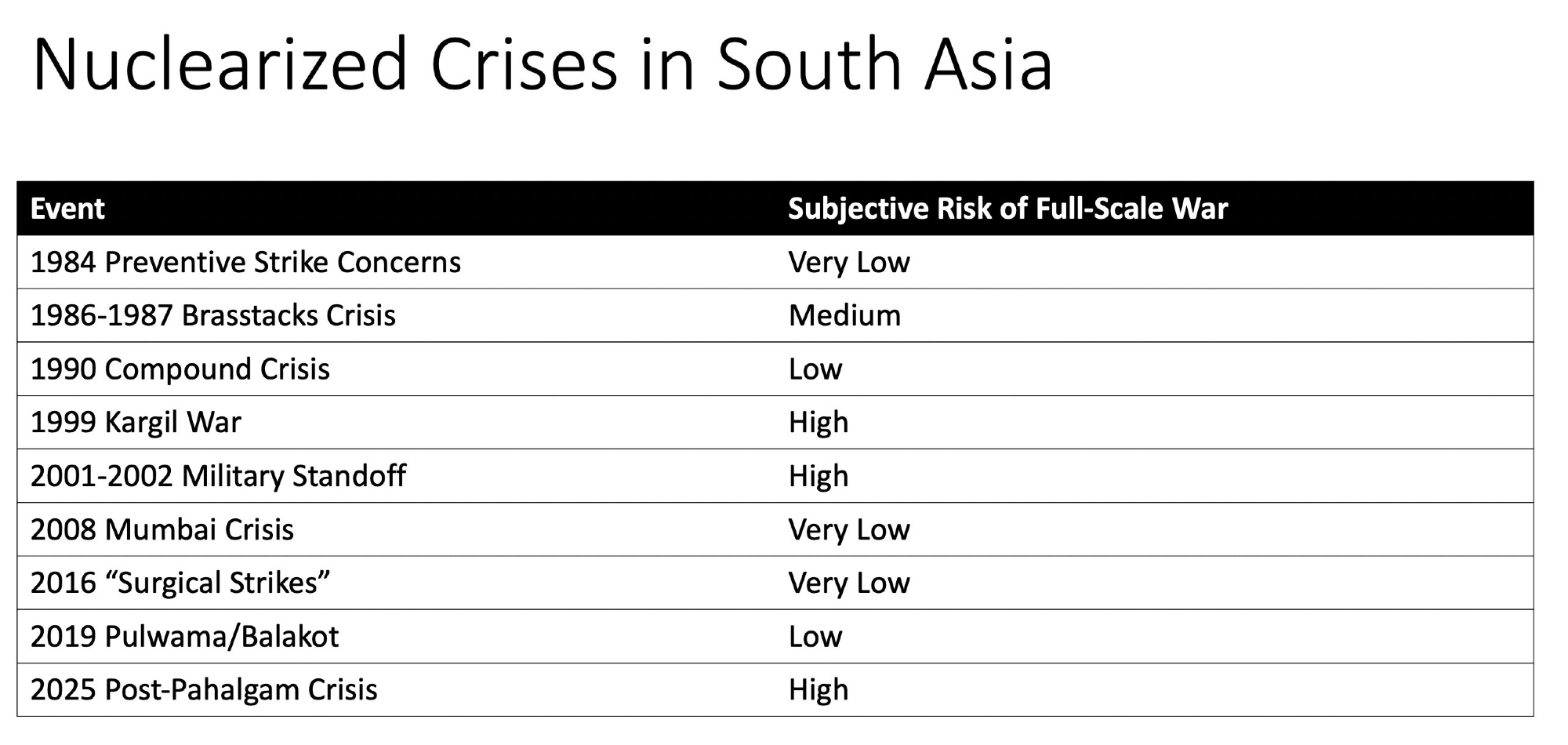Image resolution: width=1568 pixels, height=745 pixels.
Task: Click the "1986-1987 Brasstacks Crisis" cell
Action: (213, 315)
